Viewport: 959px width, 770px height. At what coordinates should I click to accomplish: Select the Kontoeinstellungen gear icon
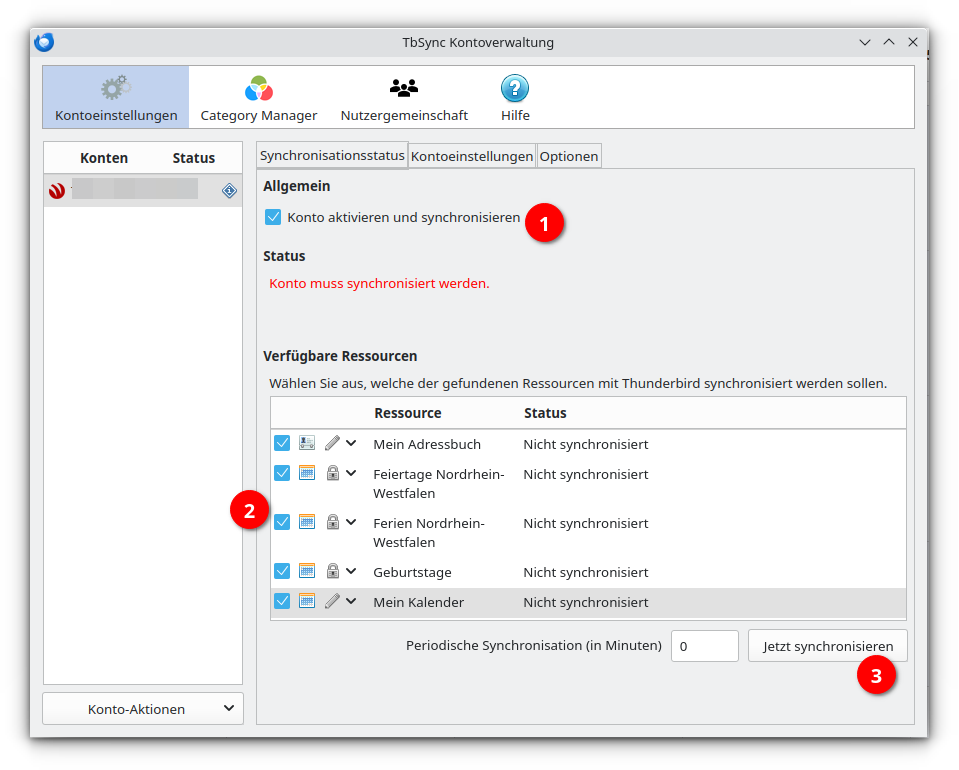(x=116, y=88)
